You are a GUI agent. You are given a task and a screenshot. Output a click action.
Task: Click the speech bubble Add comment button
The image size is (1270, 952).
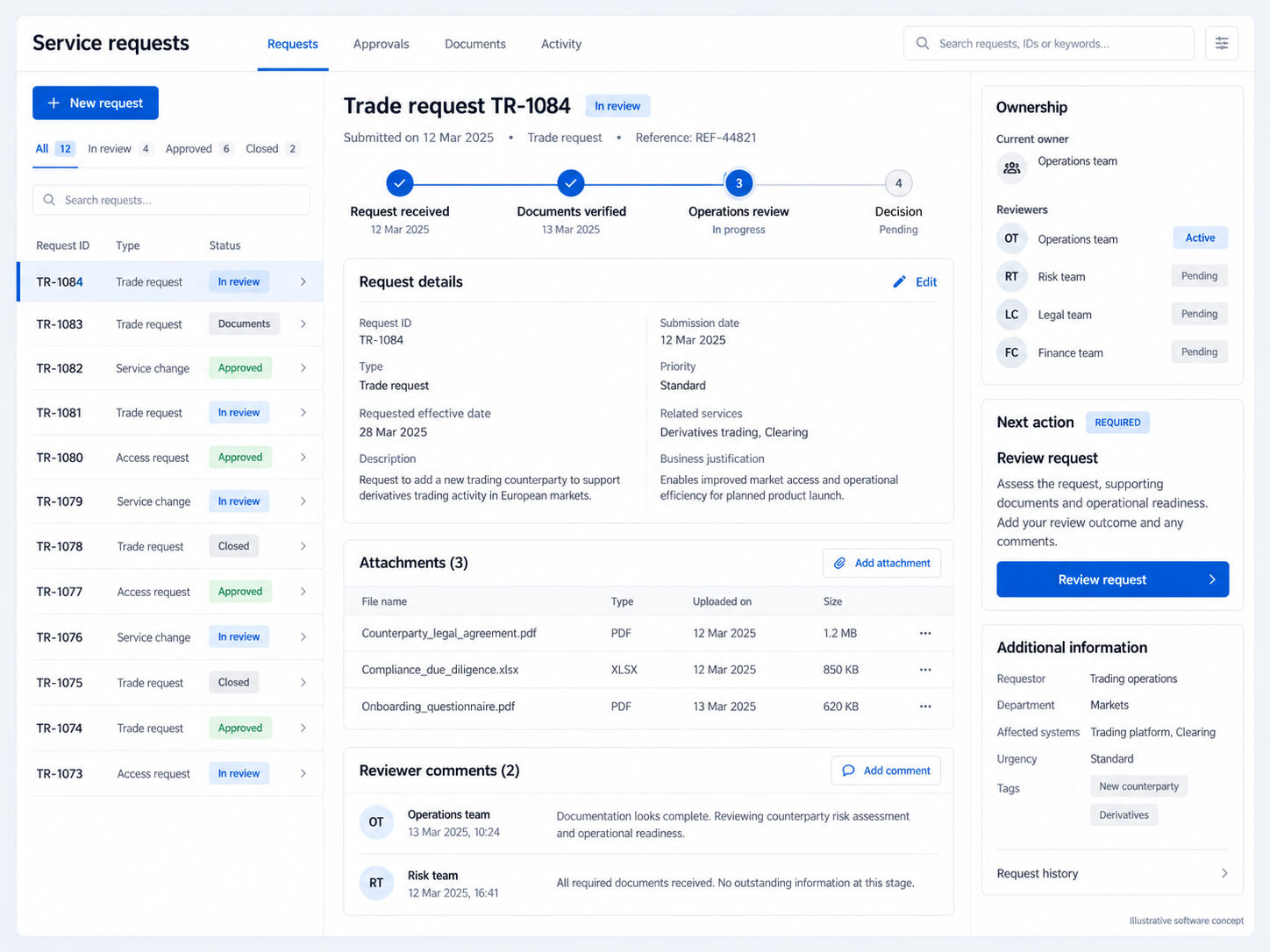pos(886,771)
